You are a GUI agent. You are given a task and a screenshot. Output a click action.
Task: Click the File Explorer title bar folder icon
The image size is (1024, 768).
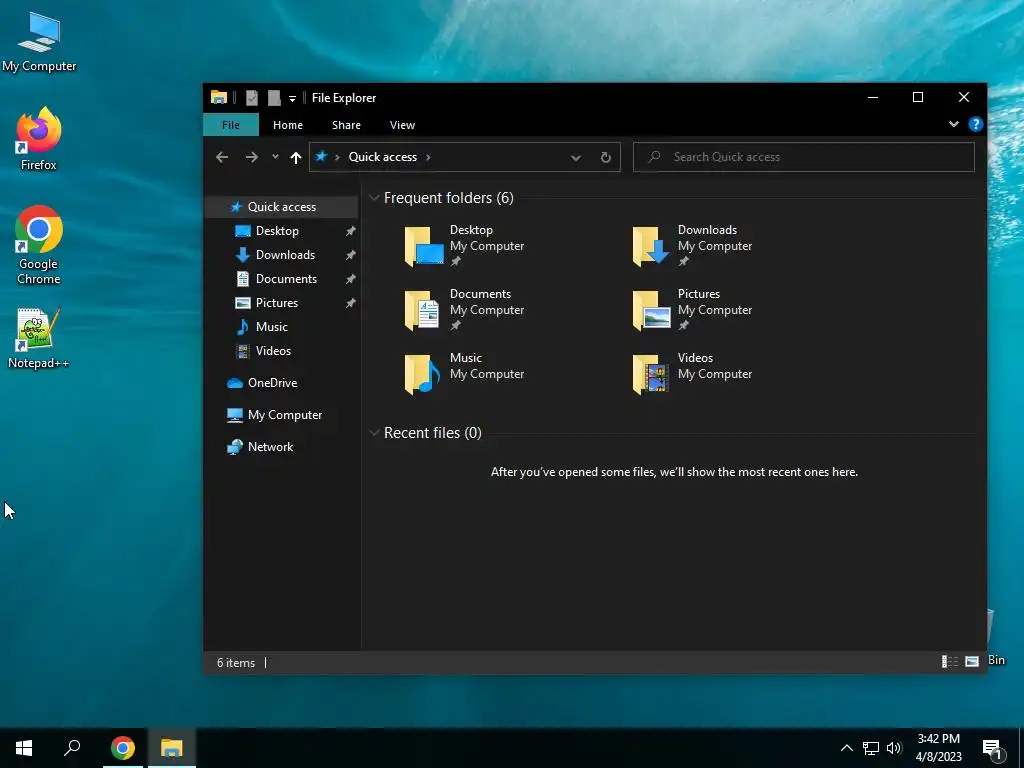[219, 98]
